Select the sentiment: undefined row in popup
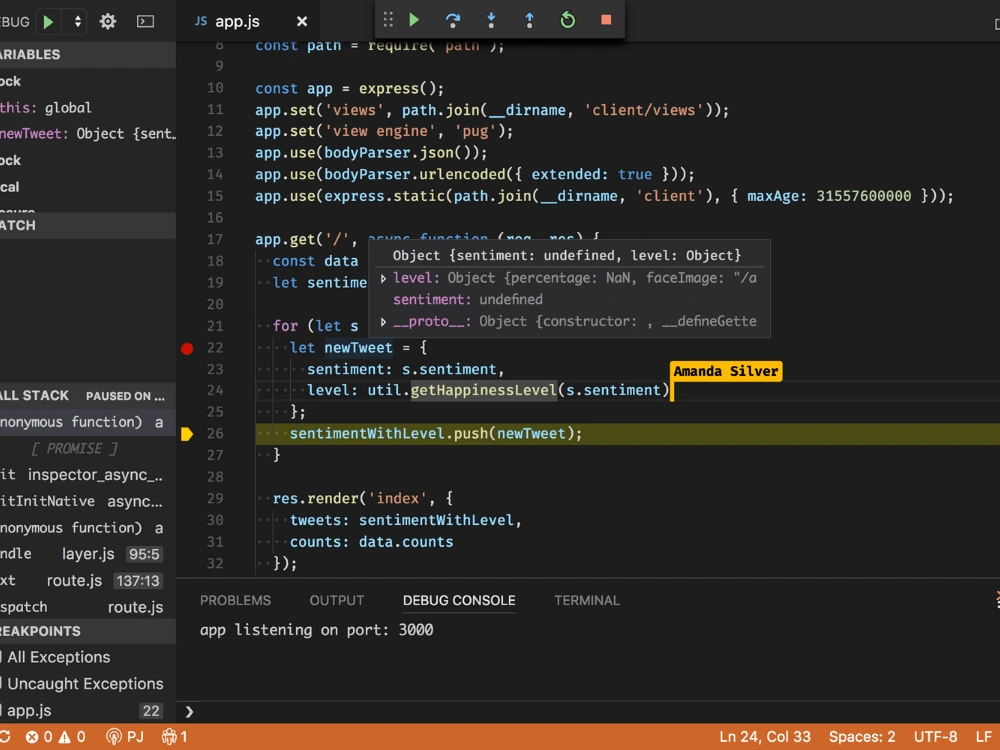The image size is (1000, 750). click(467, 300)
